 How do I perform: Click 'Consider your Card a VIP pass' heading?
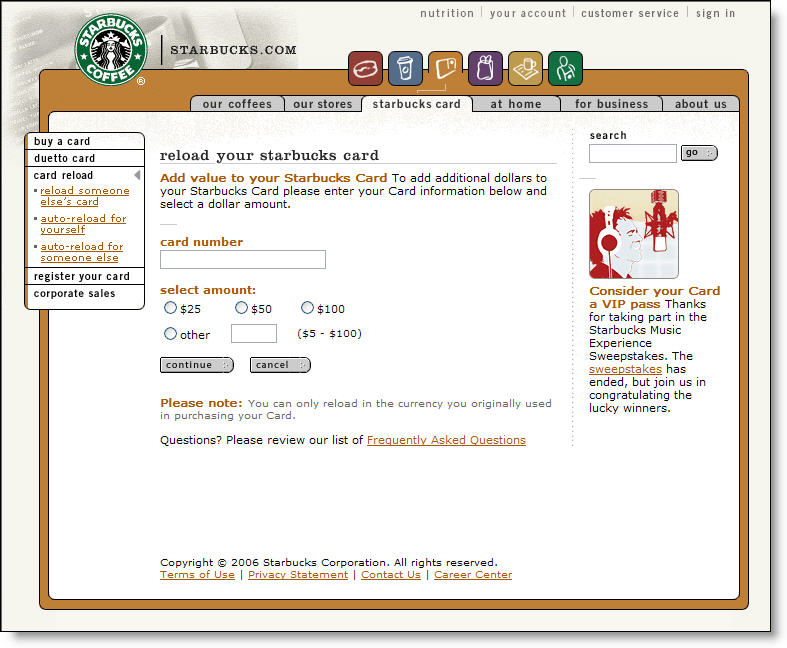pos(654,297)
